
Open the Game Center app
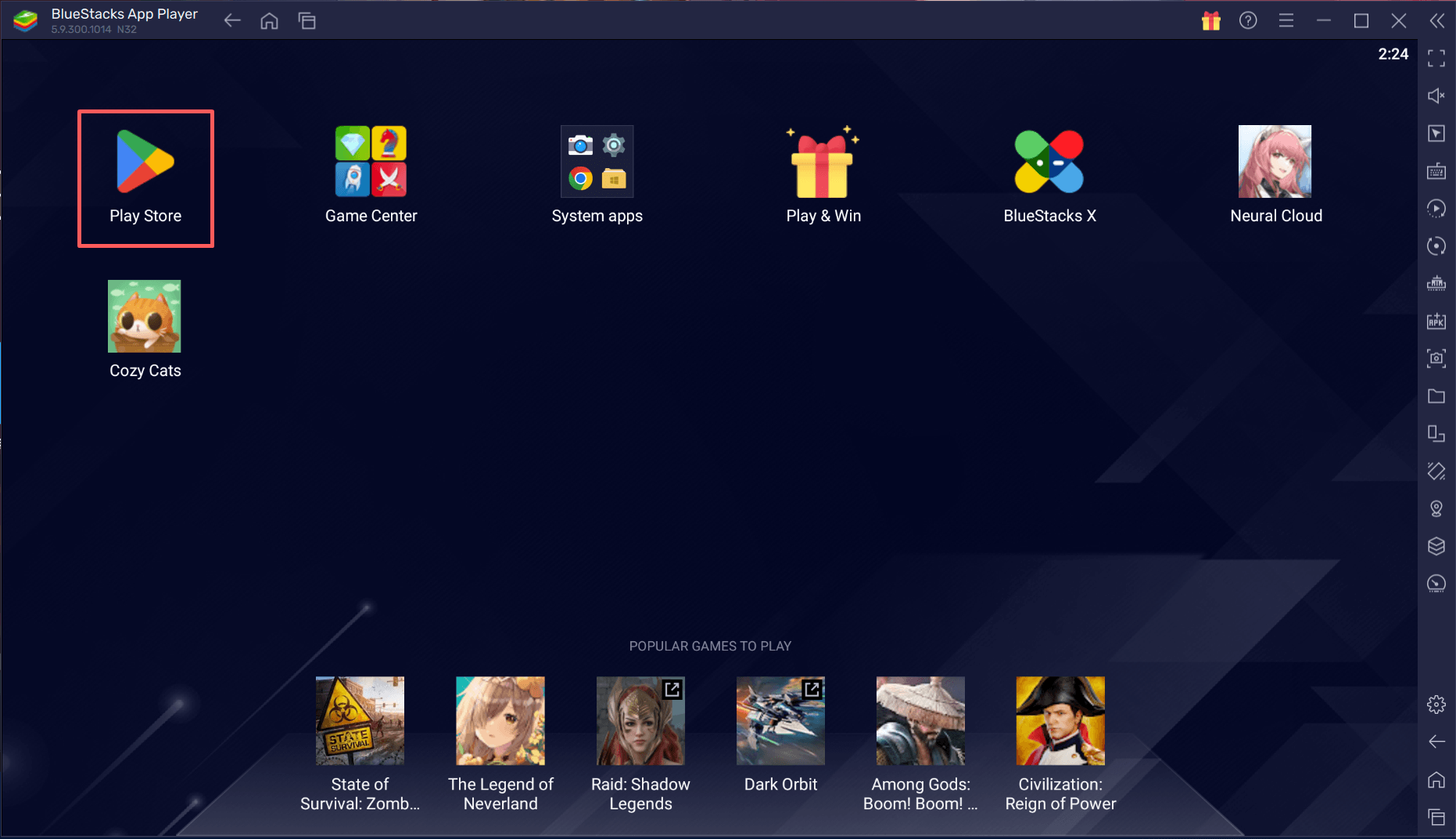click(x=371, y=175)
